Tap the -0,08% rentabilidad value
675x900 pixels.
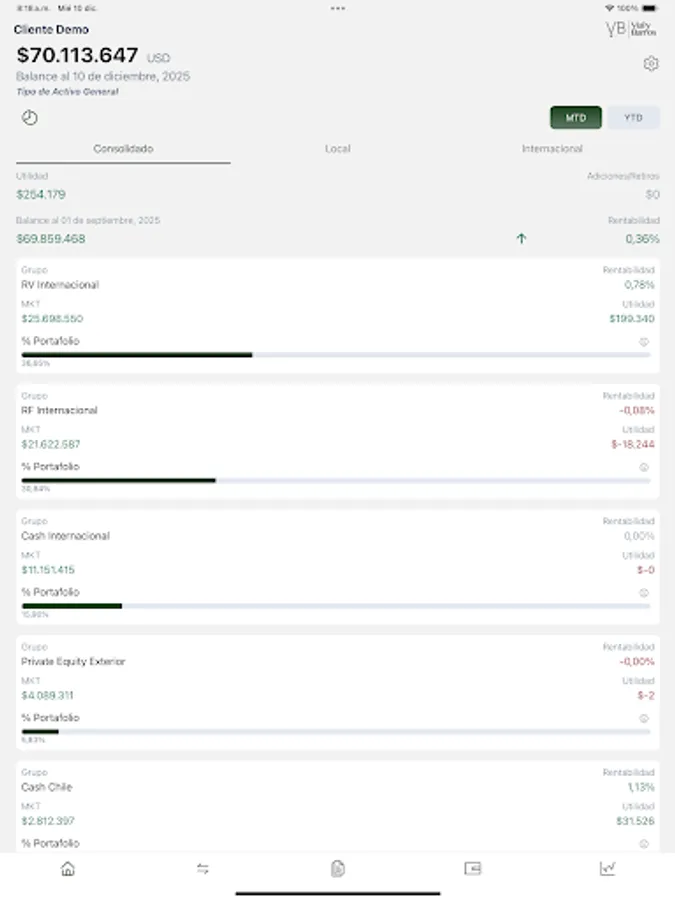pos(637,410)
